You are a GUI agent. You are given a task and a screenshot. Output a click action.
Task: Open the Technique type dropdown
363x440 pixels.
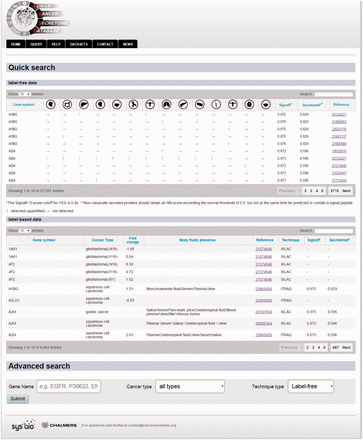pos(311,386)
